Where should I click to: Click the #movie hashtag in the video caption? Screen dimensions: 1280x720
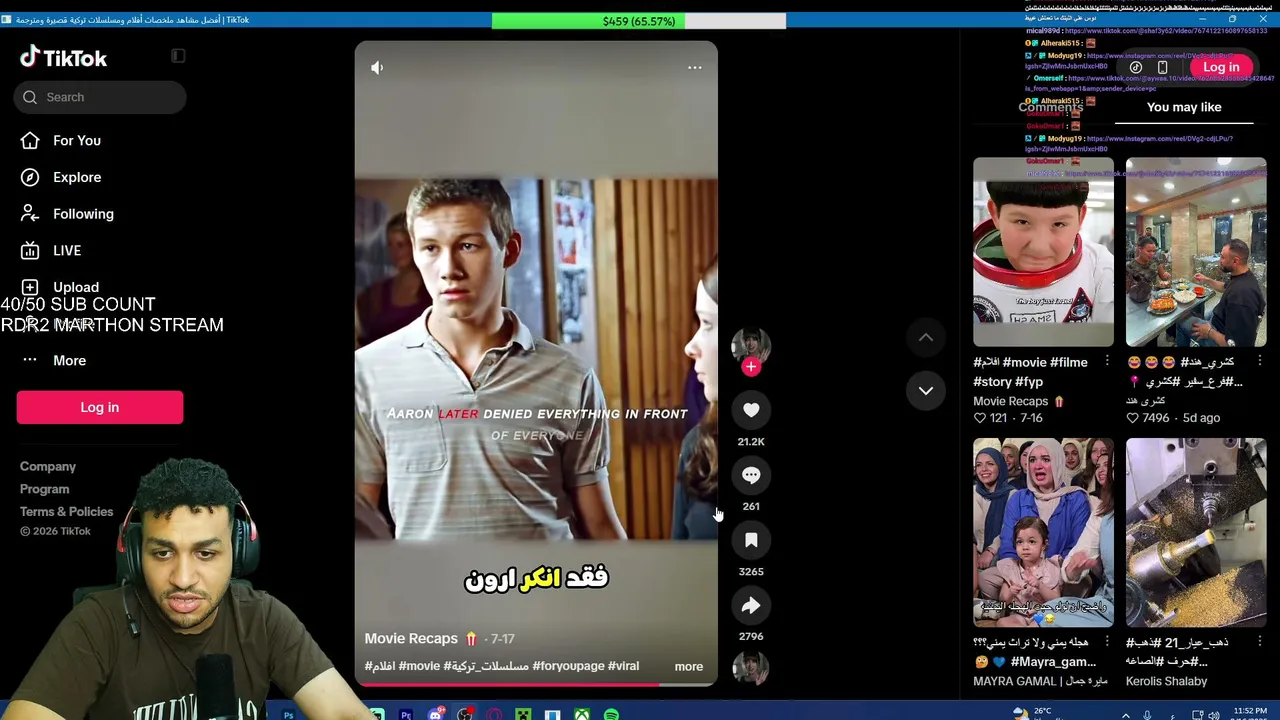click(x=419, y=666)
